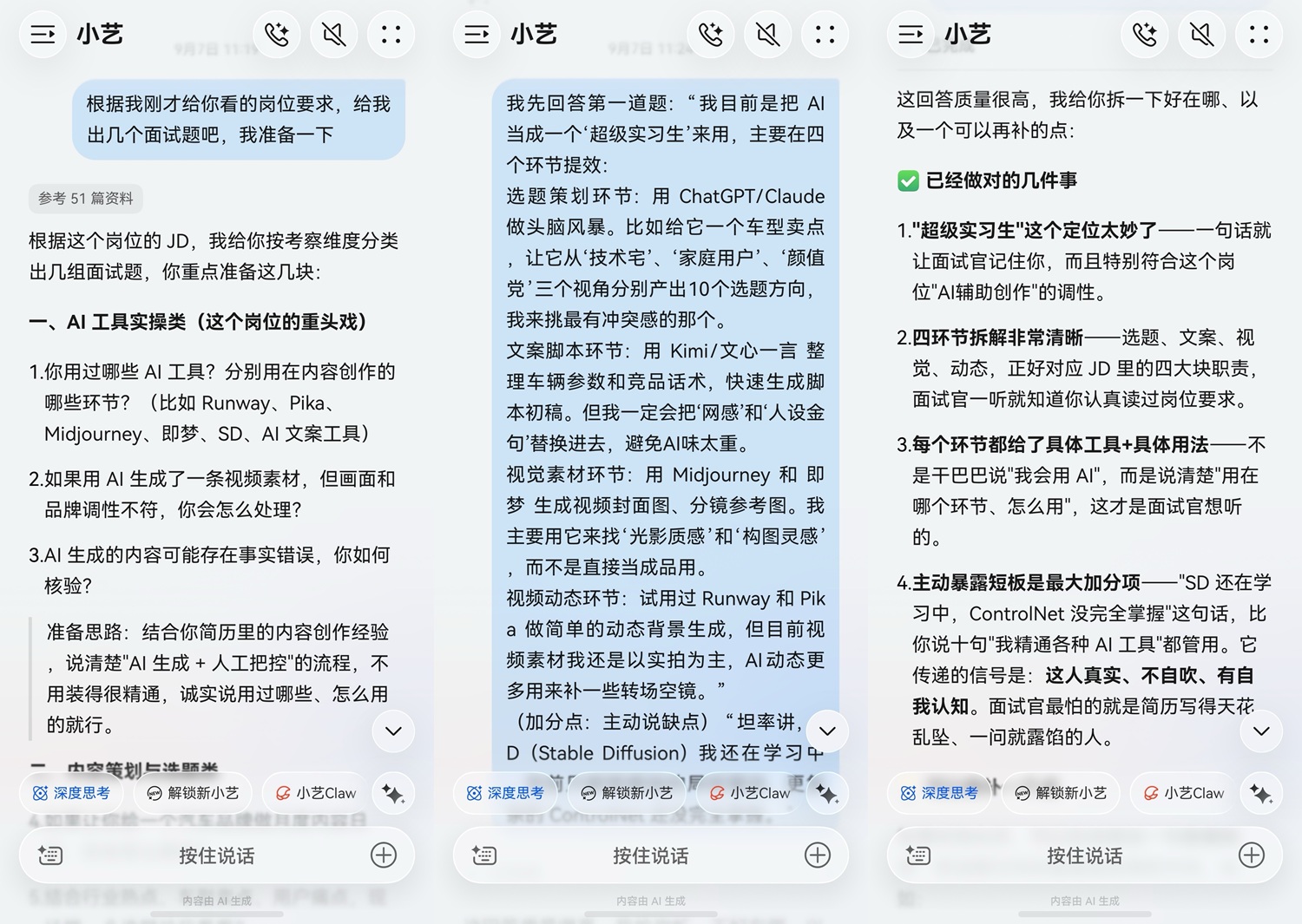
Task: Tap 按住说话 in the feedback chat
Action: [x=1085, y=855]
